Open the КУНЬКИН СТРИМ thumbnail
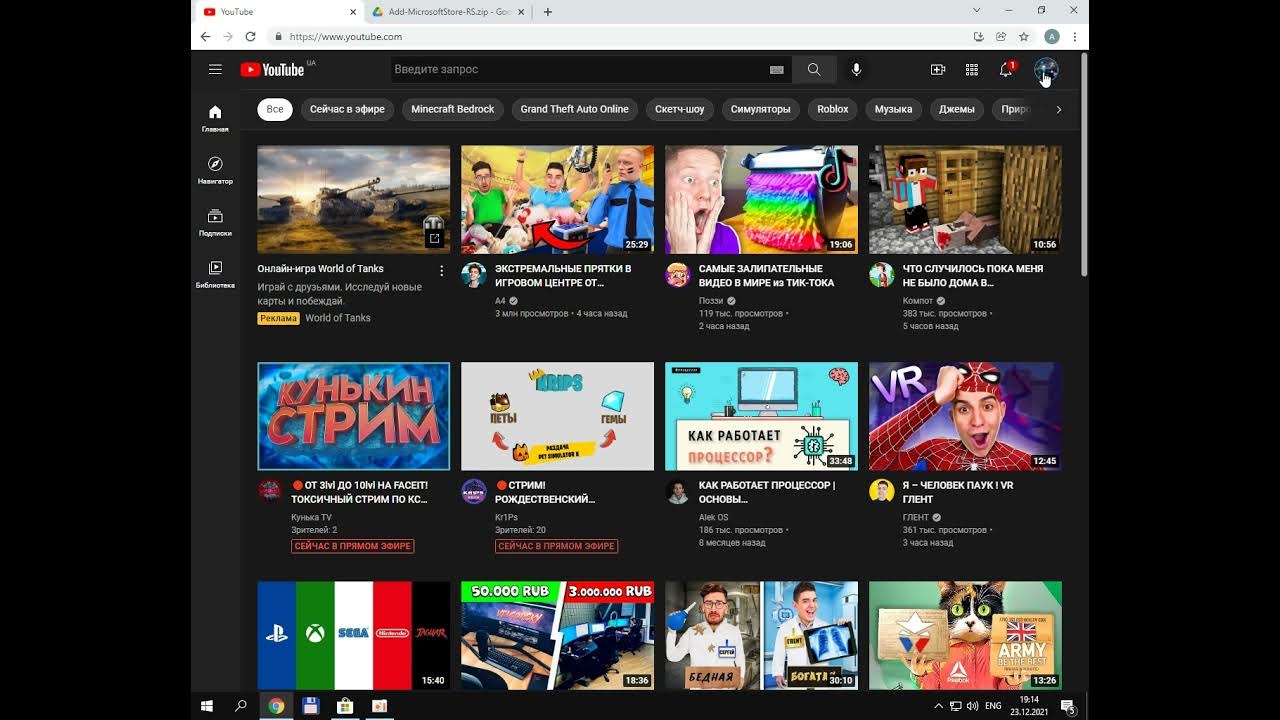The width and height of the screenshot is (1280, 720). pyautogui.click(x=353, y=416)
